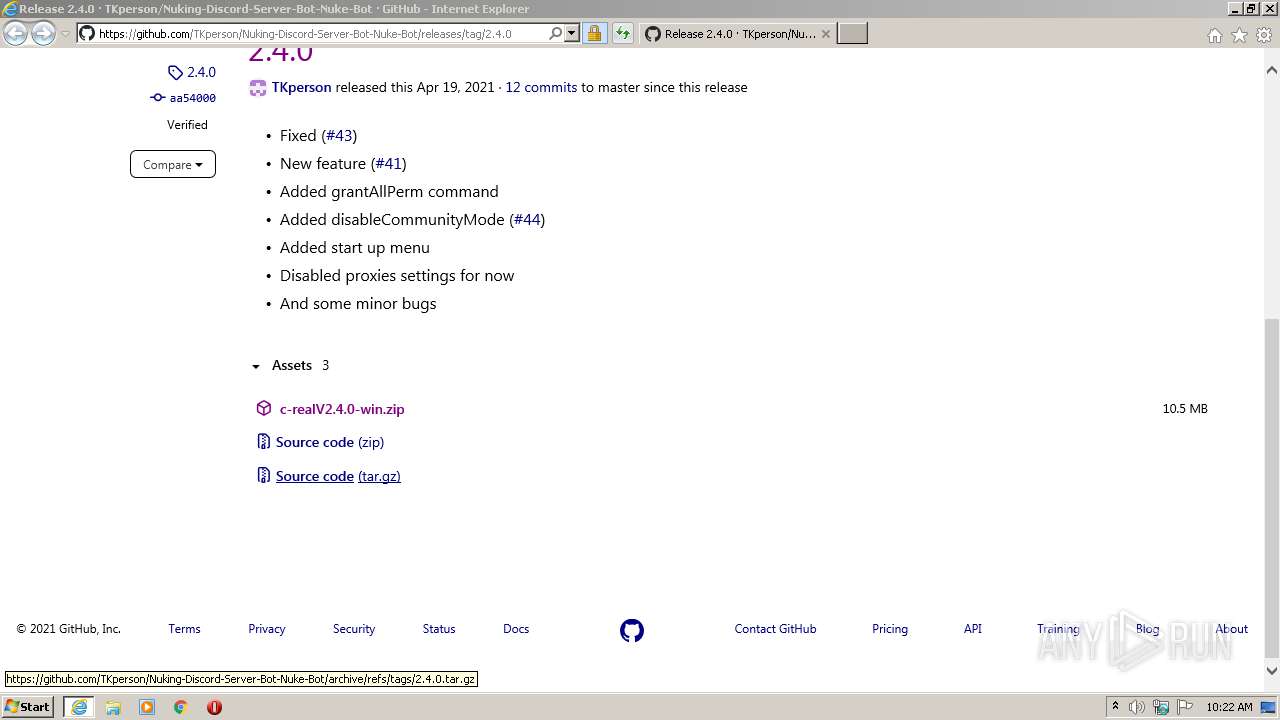
Task: Close the Release 2.4.0 tab
Action: [x=825, y=33]
